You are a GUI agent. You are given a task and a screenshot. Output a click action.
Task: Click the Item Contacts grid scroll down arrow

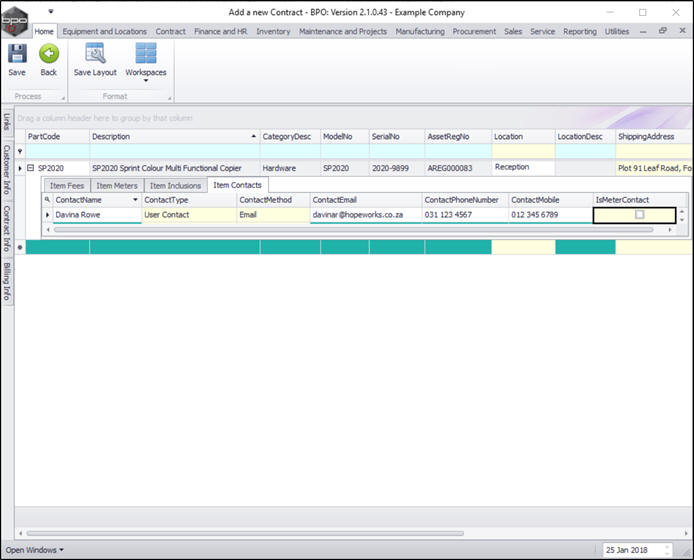[682, 219]
